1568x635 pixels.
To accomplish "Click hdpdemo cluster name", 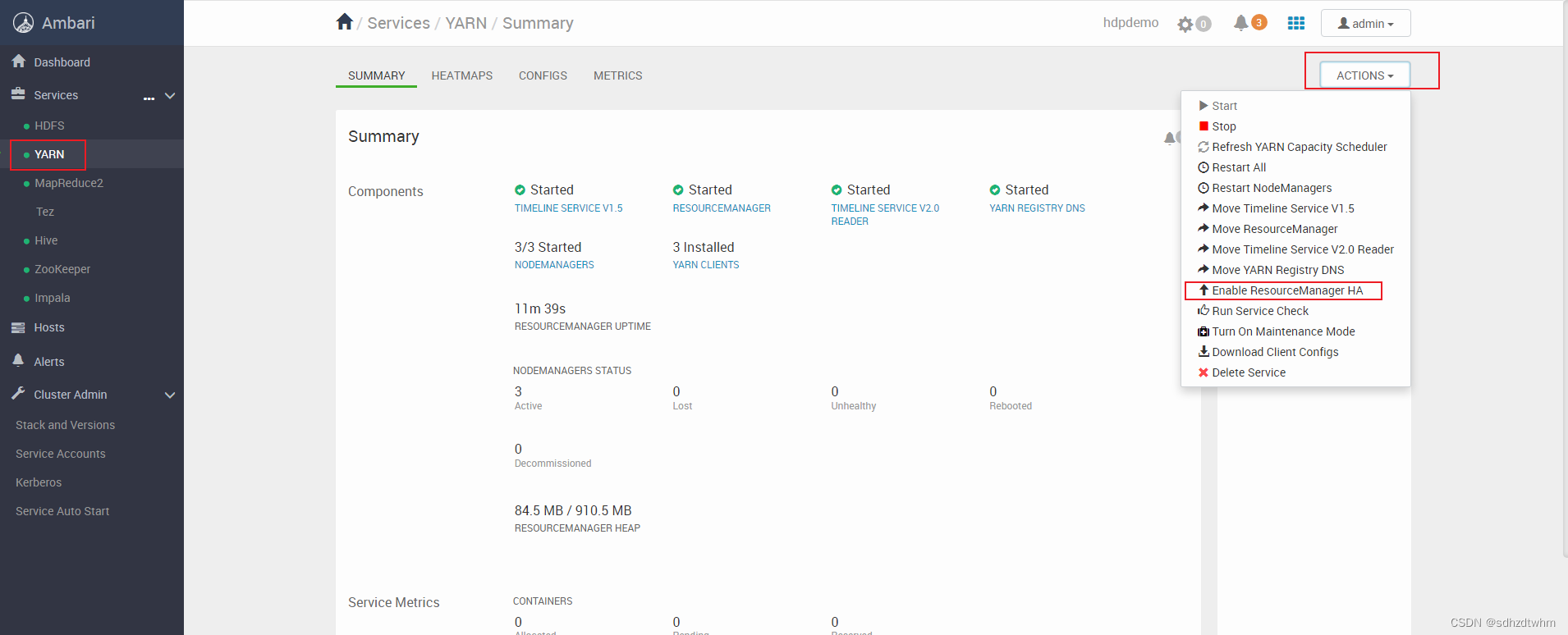I will tap(1130, 23).
